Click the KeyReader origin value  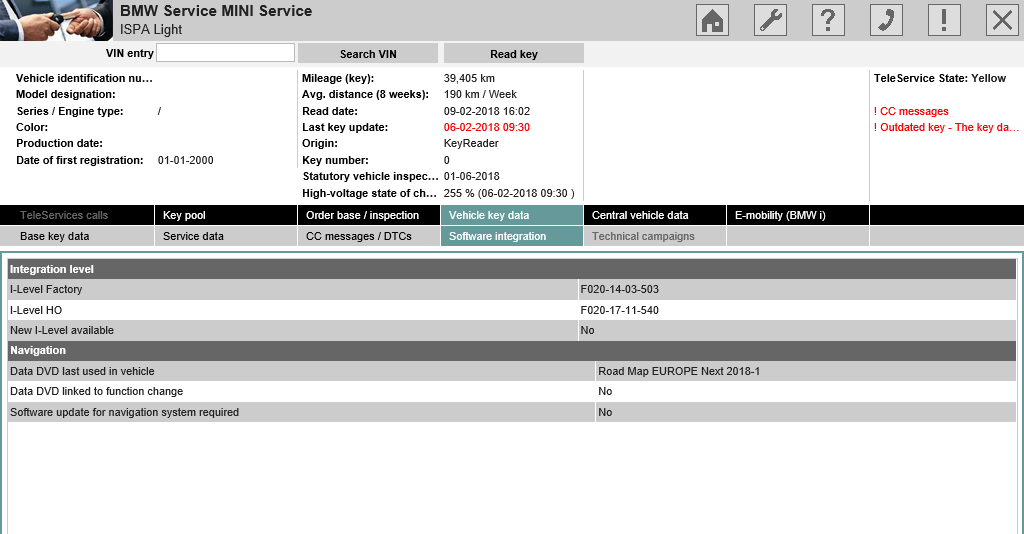(471, 144)
